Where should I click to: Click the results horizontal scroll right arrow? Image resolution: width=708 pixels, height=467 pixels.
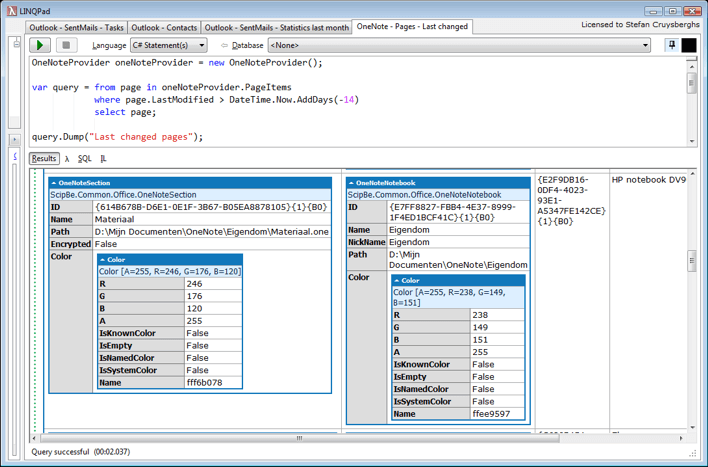[x=681, y=438]
